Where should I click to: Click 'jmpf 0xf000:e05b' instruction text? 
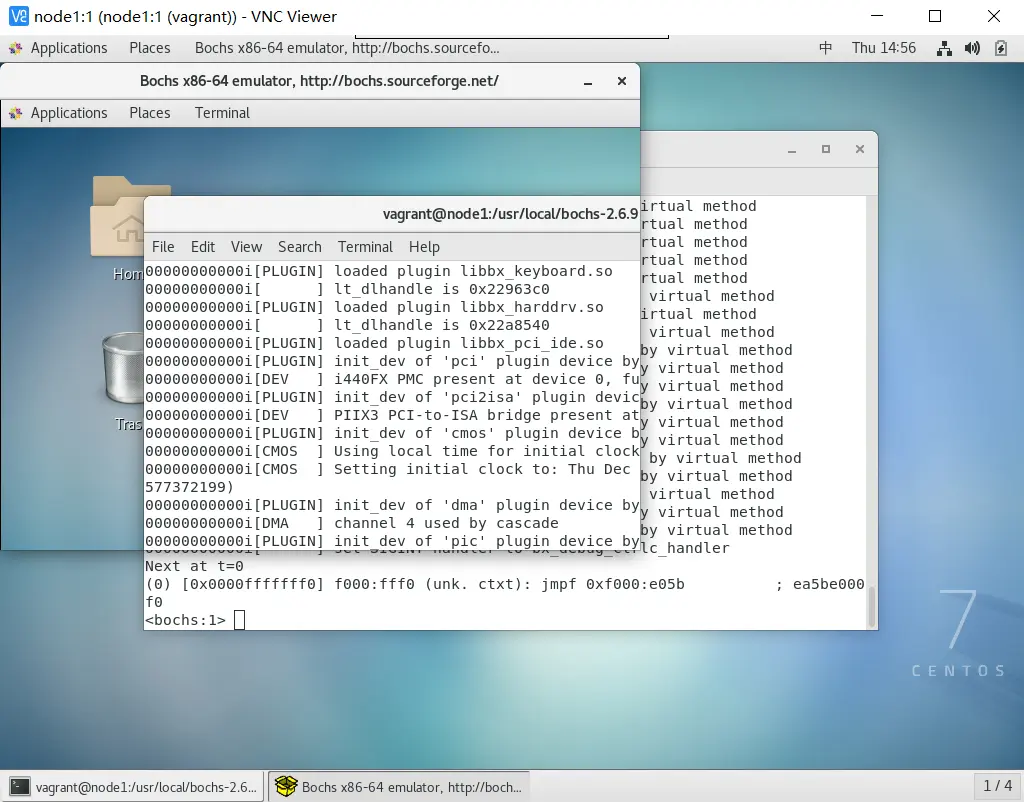pos(613,584)
